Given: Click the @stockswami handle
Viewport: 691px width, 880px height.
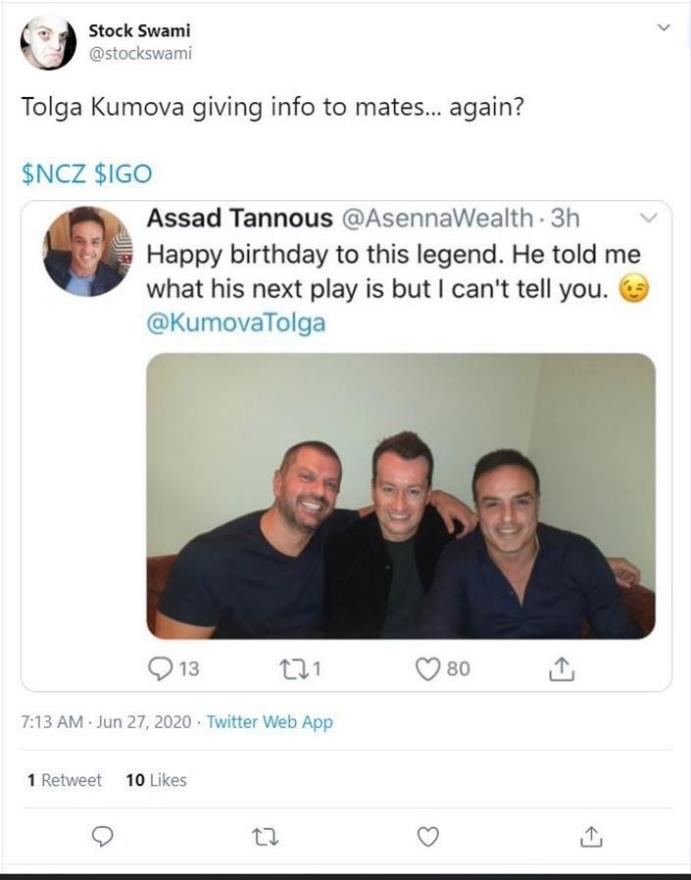Looking at the screenshot, I should pos(140,53).
